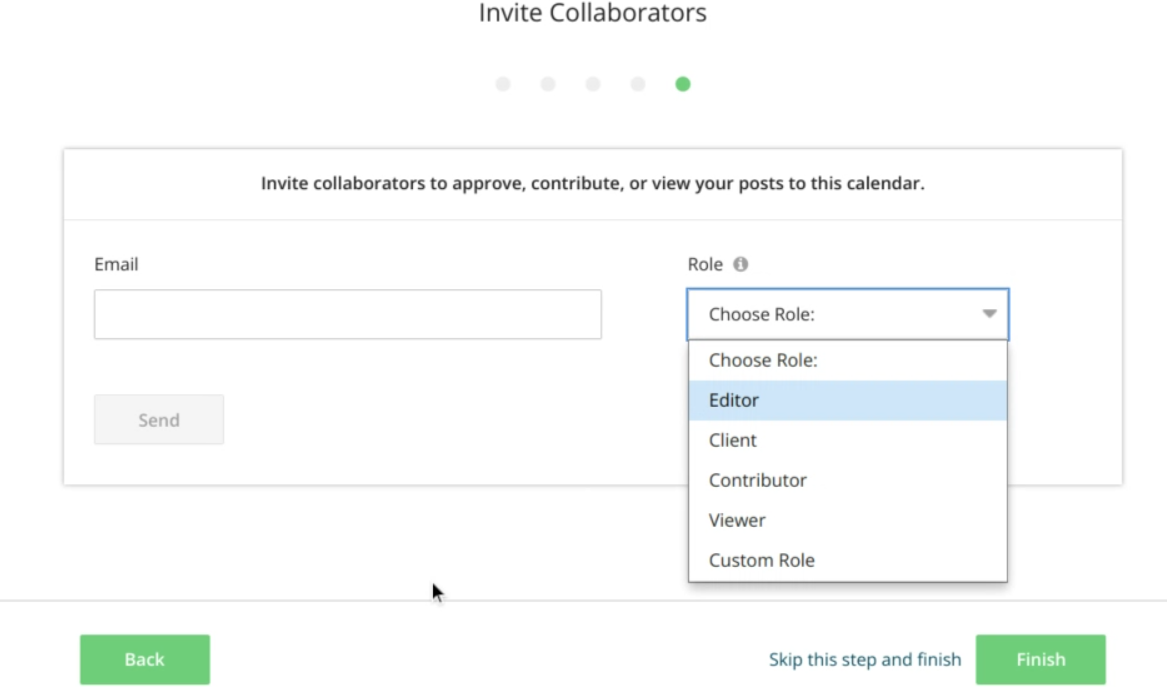
Task: Click the Invite Collaborators heading
Action: click(x=592, y=13)
